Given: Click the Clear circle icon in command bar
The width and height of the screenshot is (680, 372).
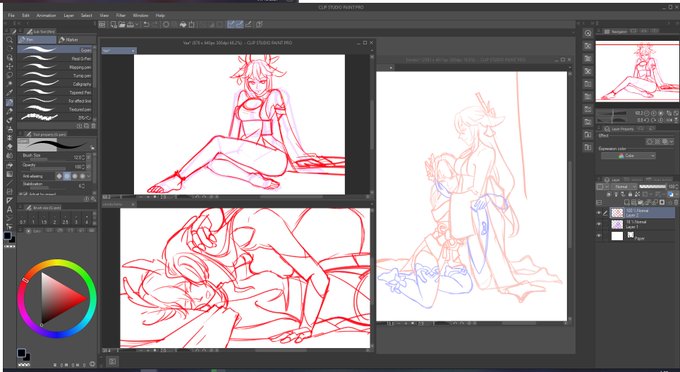Looking at the screenshot, I should coord(166,25).
